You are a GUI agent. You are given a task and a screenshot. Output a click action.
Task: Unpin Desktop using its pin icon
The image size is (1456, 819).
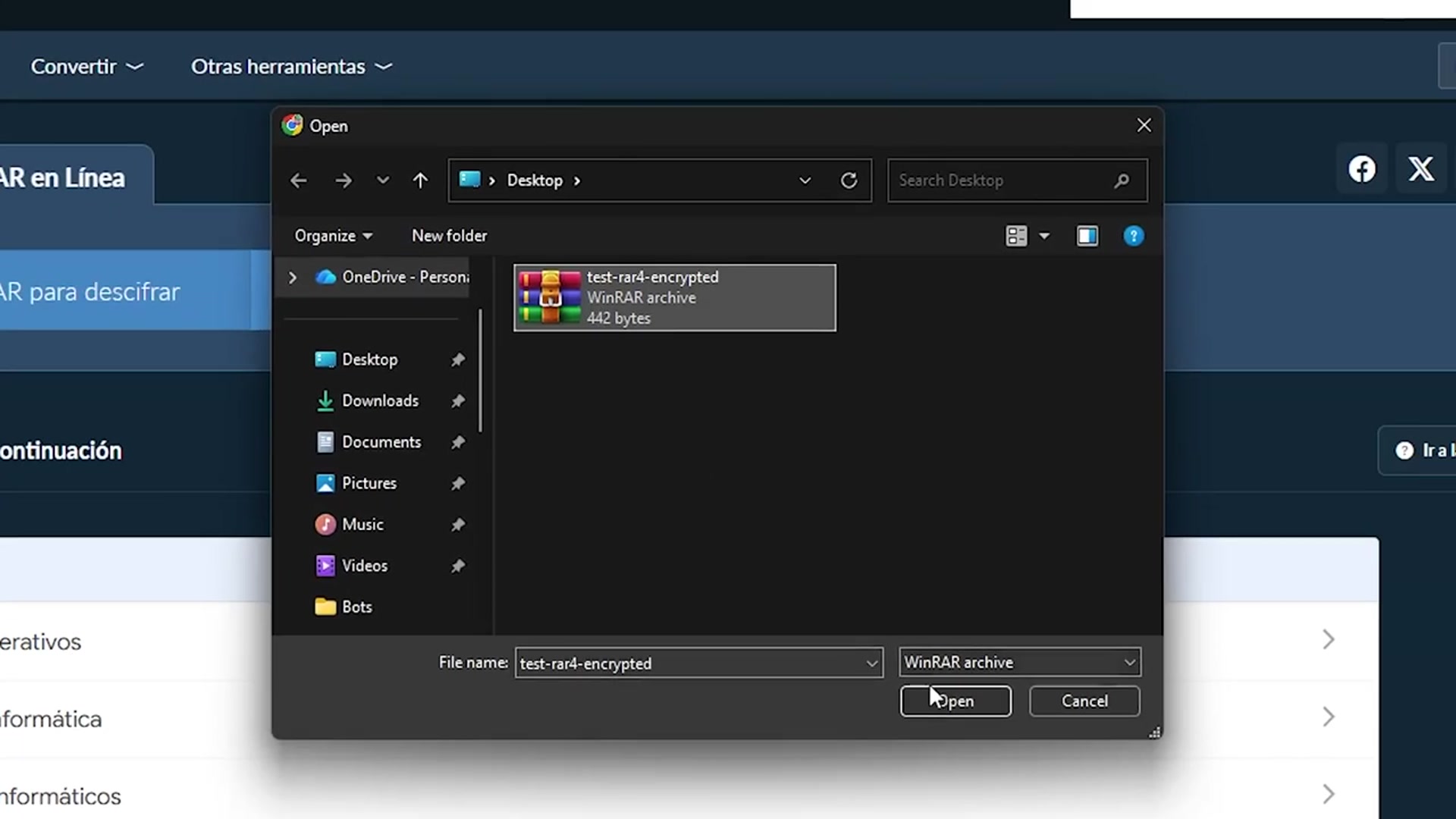point(458,359)
